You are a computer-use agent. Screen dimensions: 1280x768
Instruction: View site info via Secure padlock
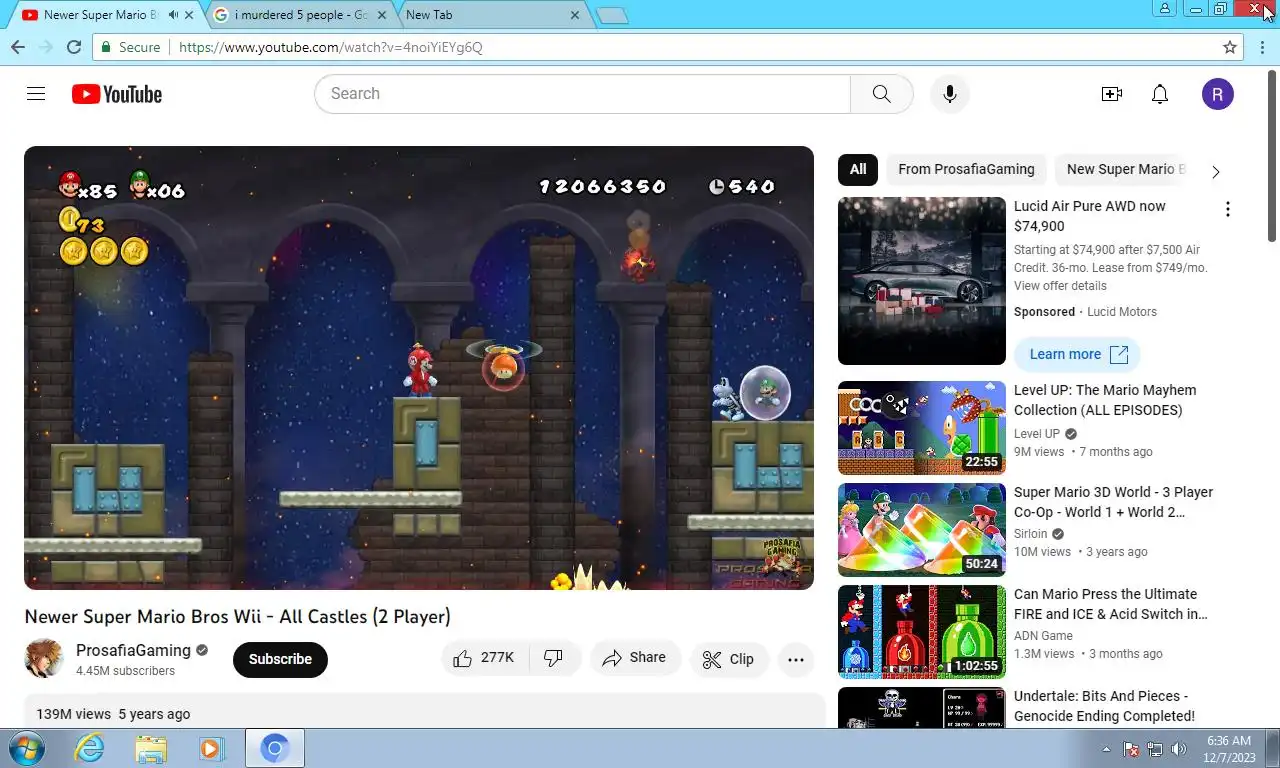(130, 47)
